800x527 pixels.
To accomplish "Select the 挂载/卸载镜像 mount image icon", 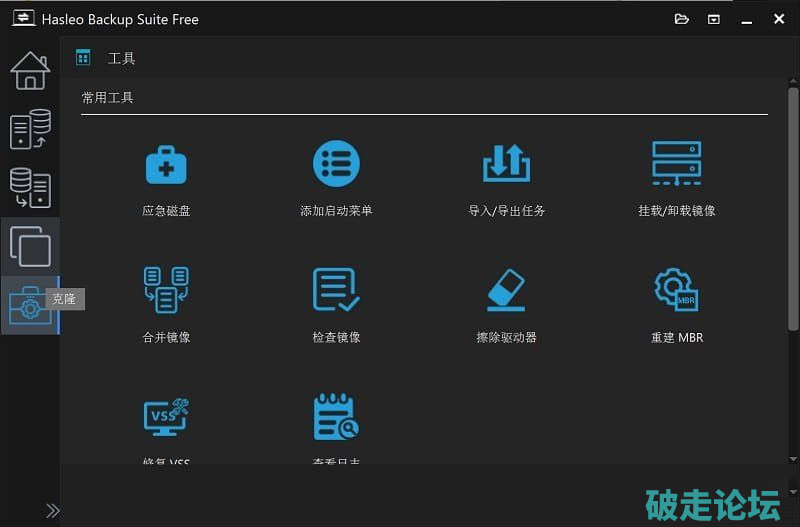I will 676,164.
